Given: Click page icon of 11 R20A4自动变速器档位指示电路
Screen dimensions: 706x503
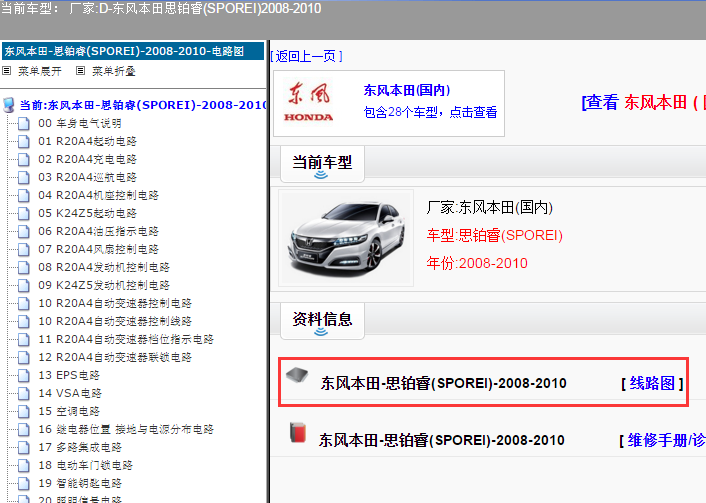Looking at the screenshot, I should point(24,340).
